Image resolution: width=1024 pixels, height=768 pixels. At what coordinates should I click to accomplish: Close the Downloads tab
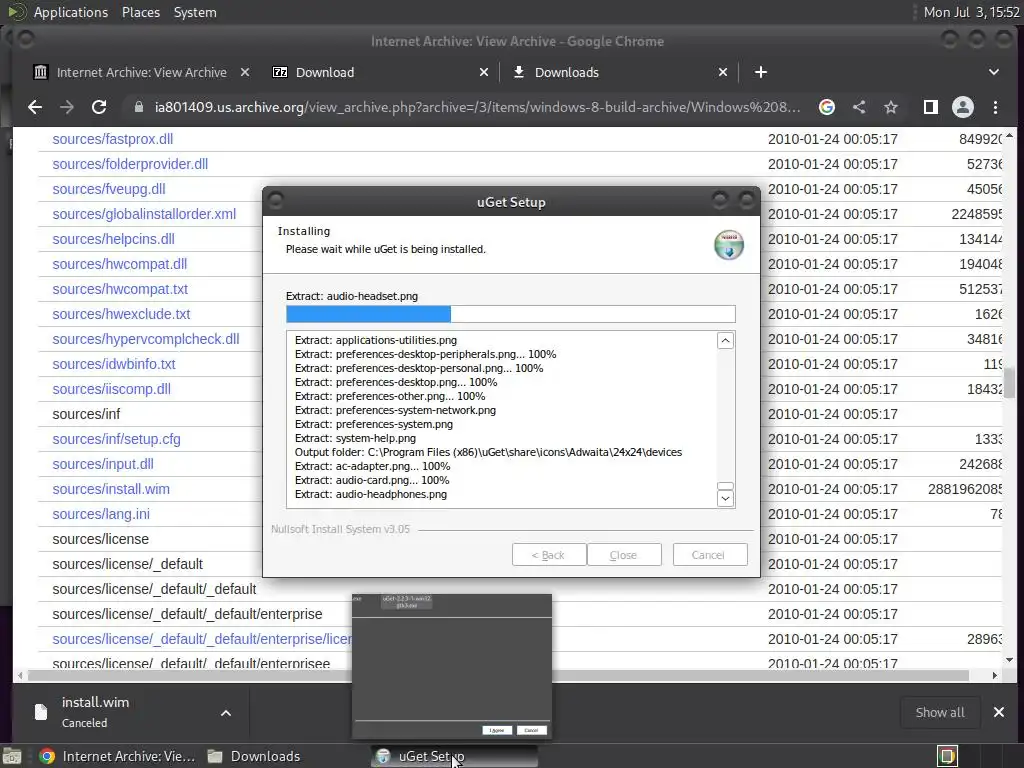(723, 72)
